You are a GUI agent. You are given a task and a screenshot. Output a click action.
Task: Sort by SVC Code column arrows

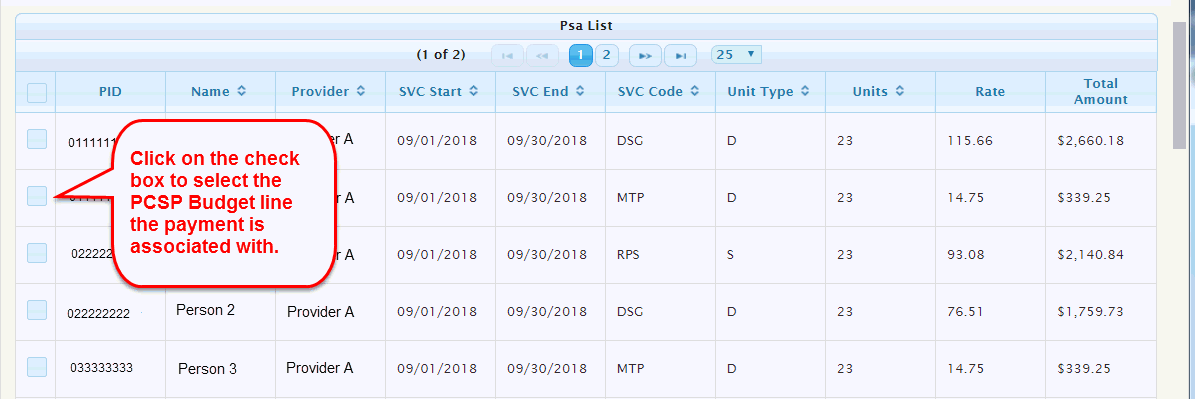point(697,91)
